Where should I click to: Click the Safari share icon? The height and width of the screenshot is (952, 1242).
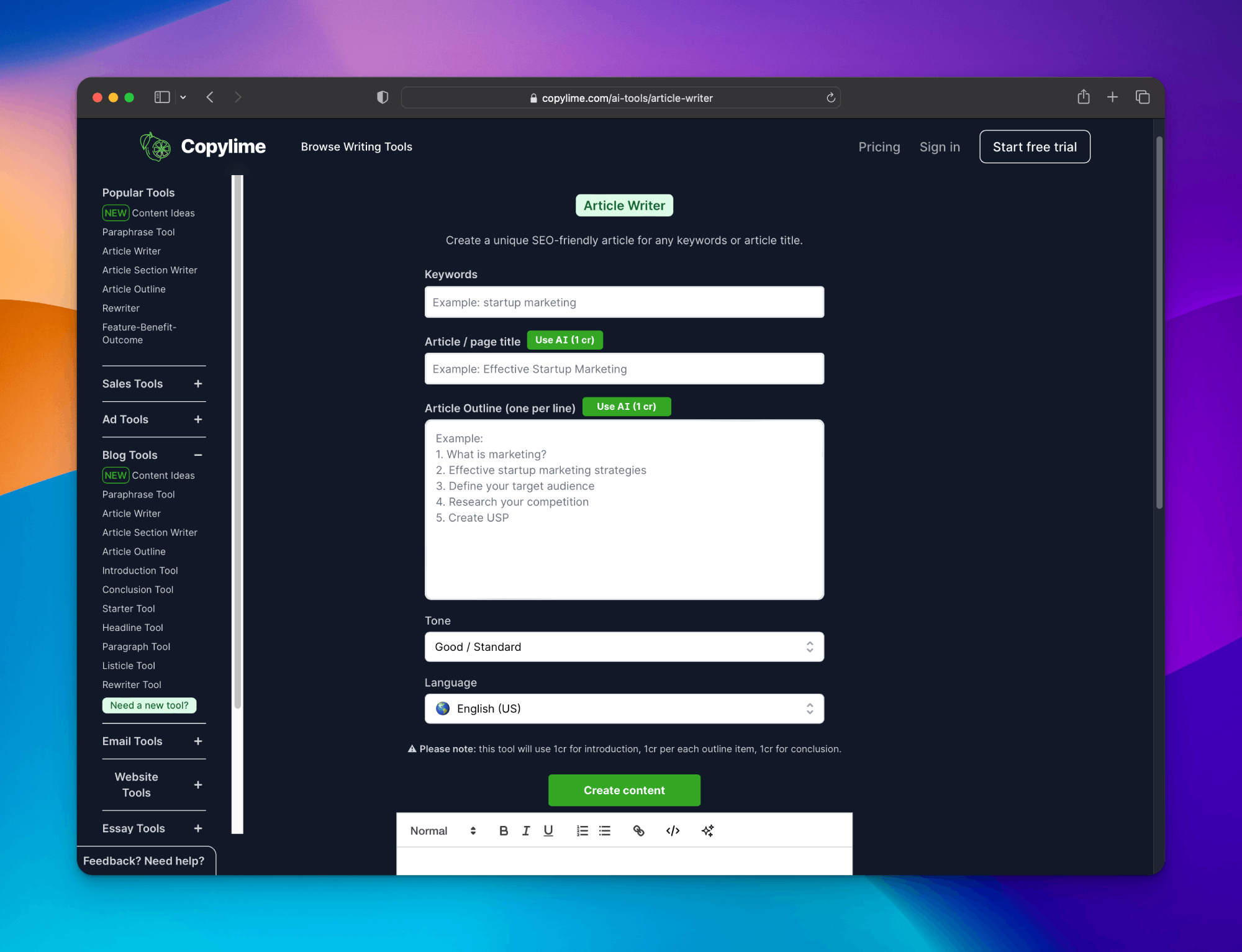click(1083, 97)
